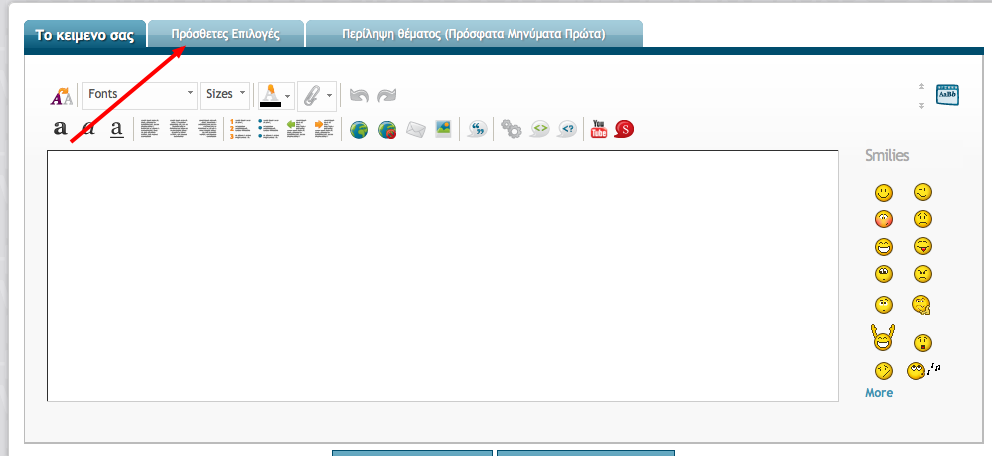Image resolution: width=992 pixels, height=456 pixels.
Task: Click the Remove Text Formatting icon
Action: click(x=61, y=96)
